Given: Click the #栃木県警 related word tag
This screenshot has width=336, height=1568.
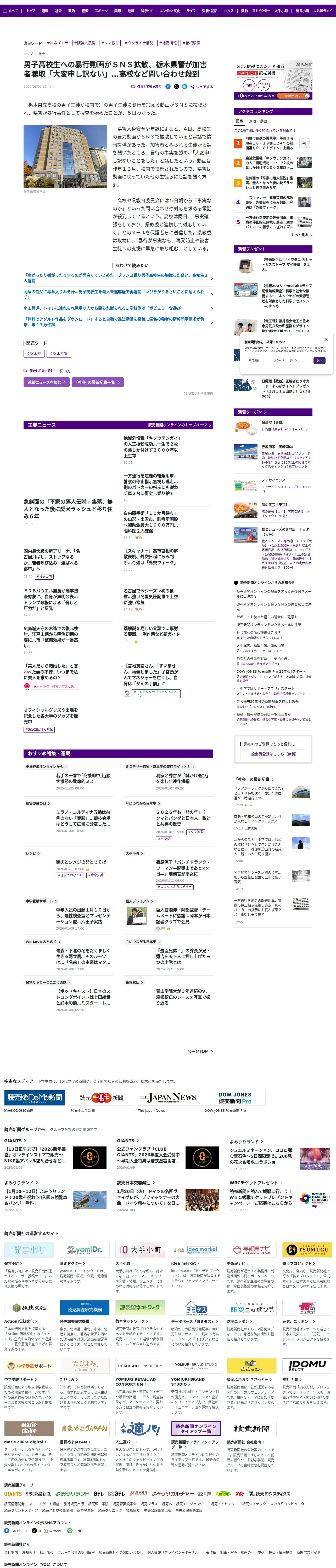Looking at the screenshot, I should point(59,354).
